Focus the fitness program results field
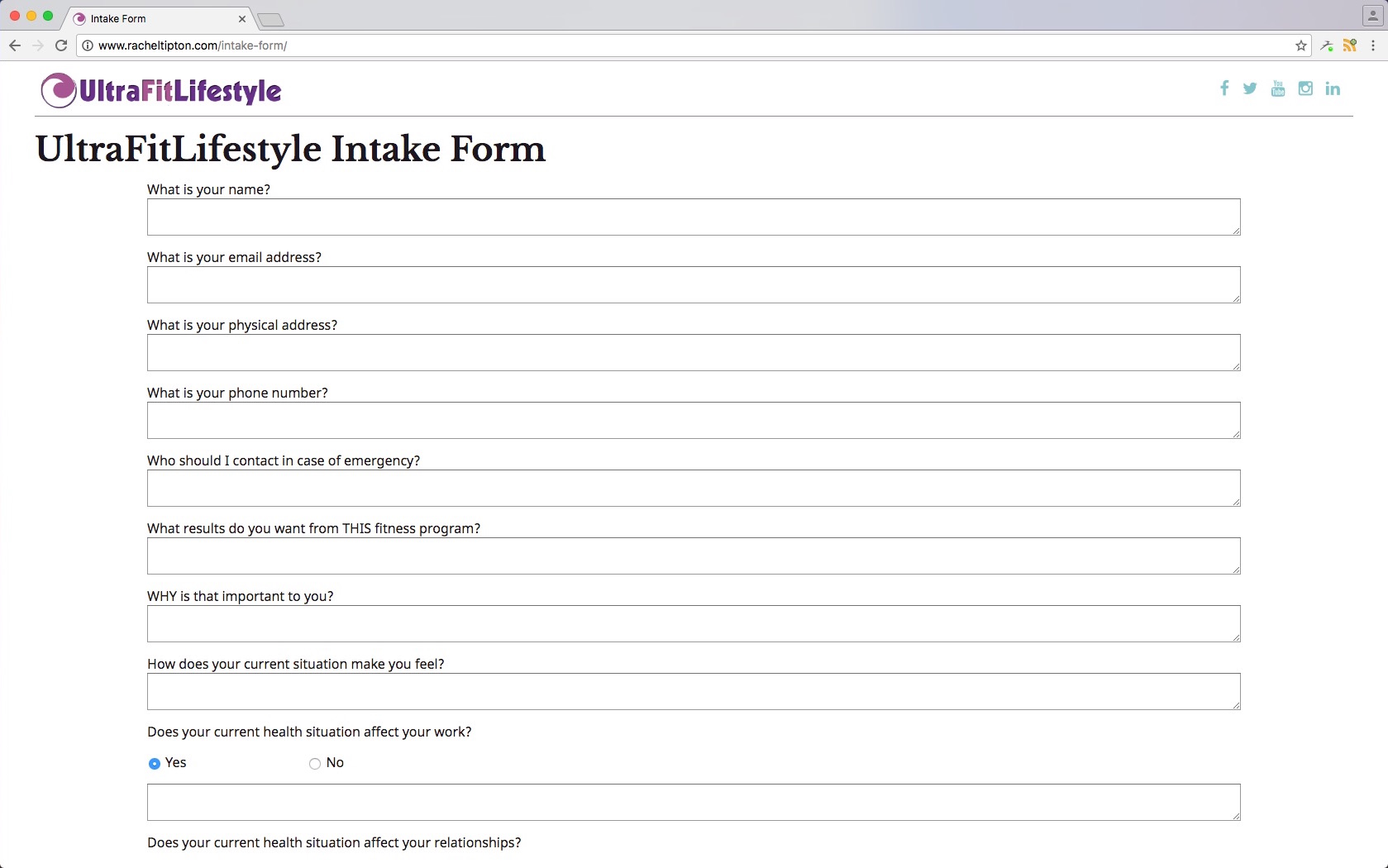The height and width of the screenshot is (868, 1388). coord(694,556)
